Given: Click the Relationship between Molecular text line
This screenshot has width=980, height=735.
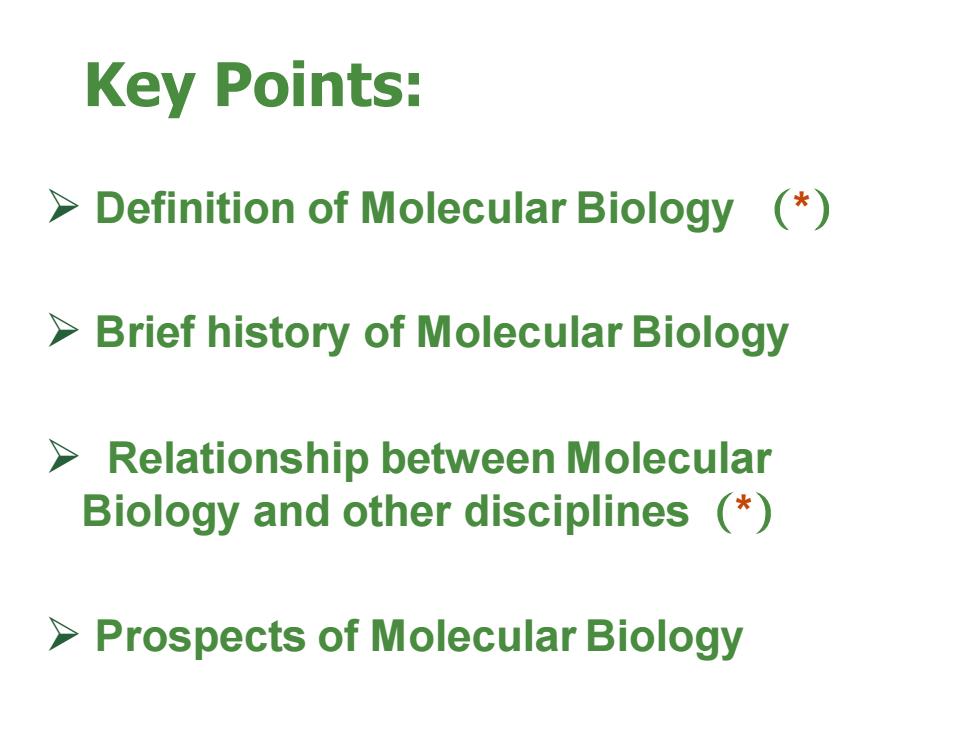Looking at the screenshot, I should (440, 459).
